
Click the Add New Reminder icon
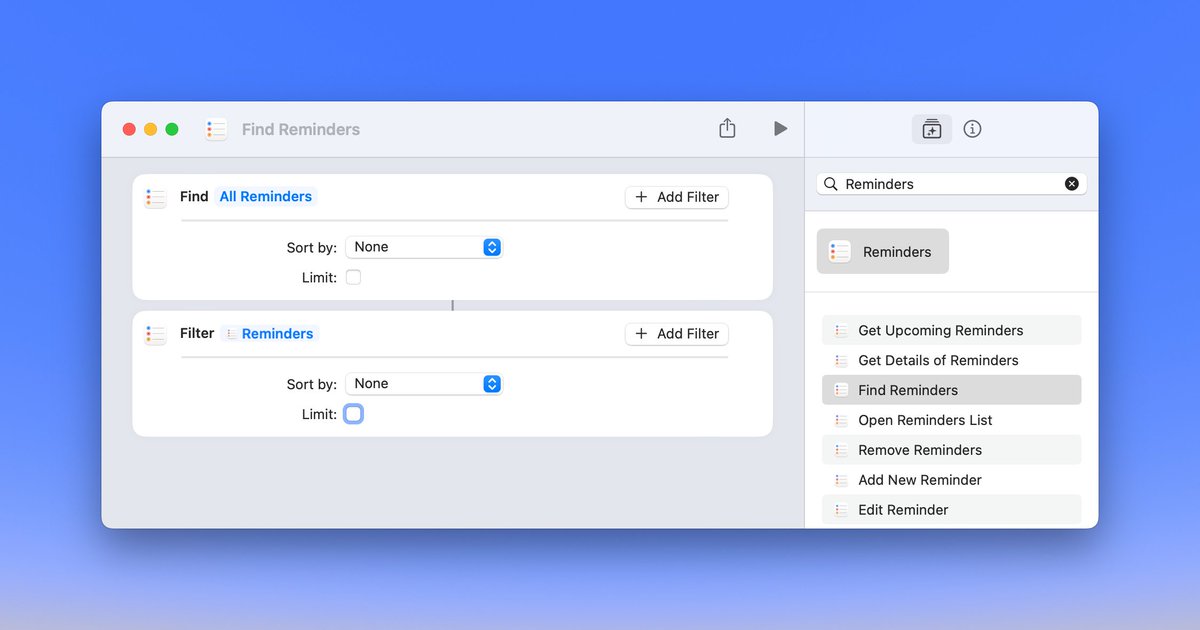pyautogui.click(x=841, y=480)
